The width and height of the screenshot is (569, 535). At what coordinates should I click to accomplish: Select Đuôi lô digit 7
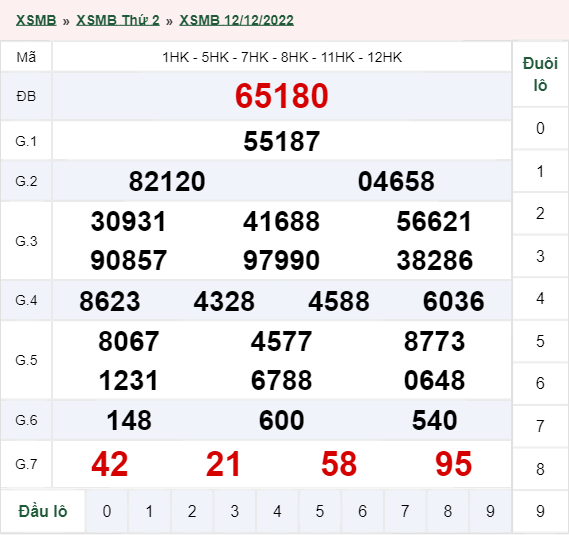pos(540,426)
